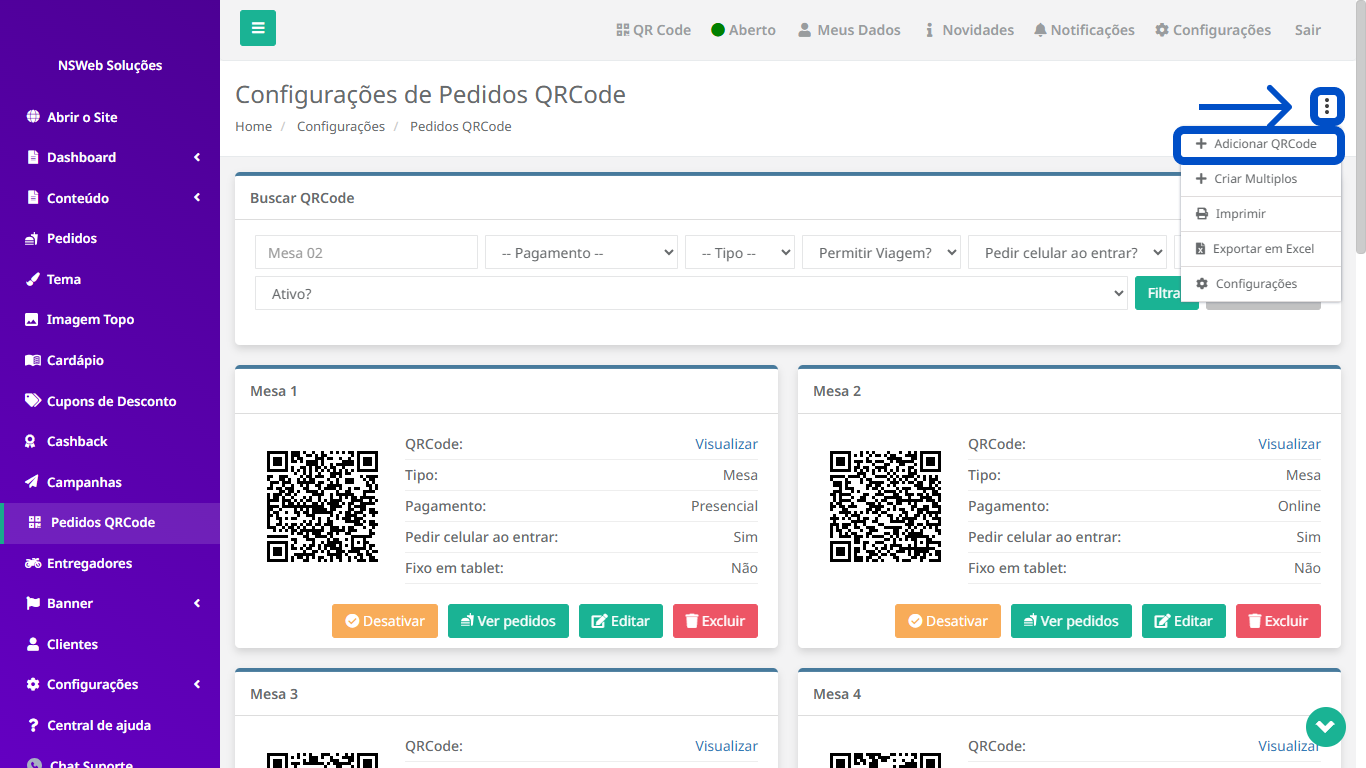This screenshot has width=1366, height=768.
Task: Click Visualizar link on Mesa 1 card
Action: pyautogui.click(x=727, y=444)
